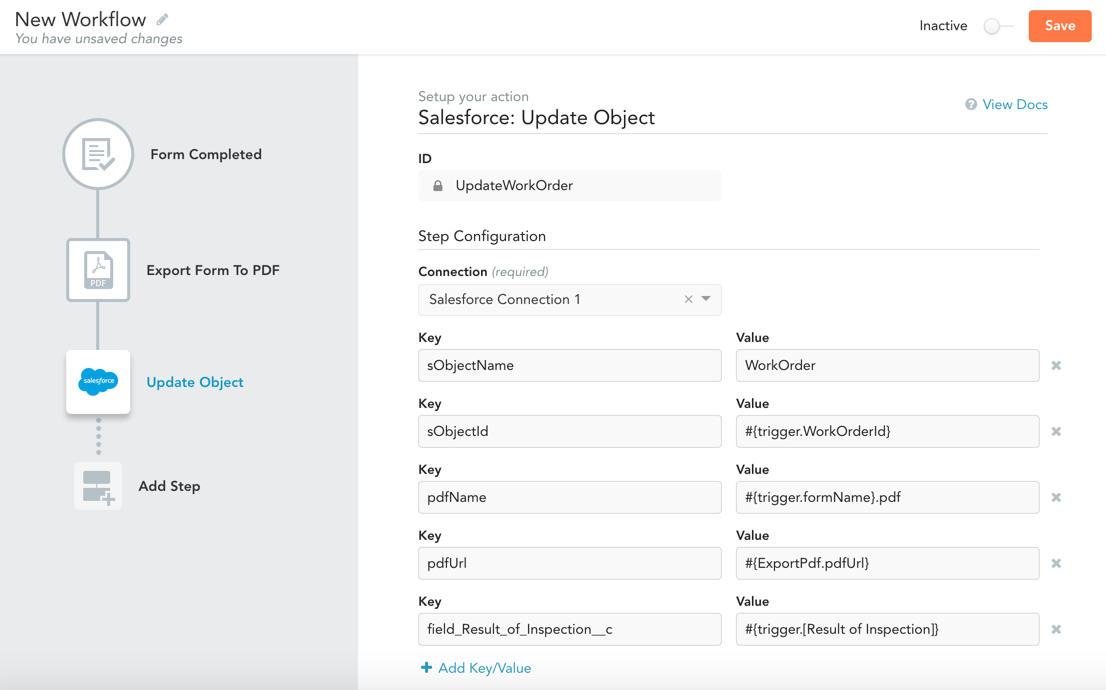
Task: Click the UpdateWorkOrder ID field
Action: [x=570, y=186]
